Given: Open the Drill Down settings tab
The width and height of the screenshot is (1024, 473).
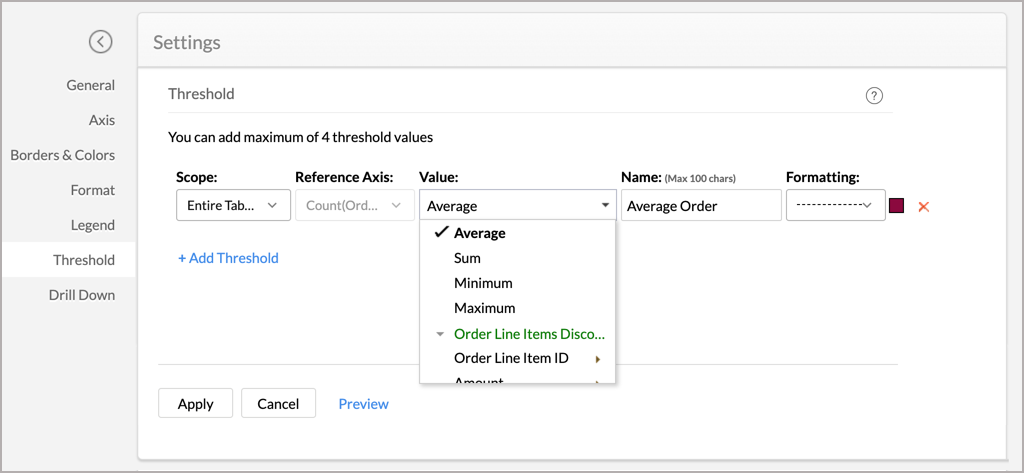Looking at the screenshot, I should point(82,295).
